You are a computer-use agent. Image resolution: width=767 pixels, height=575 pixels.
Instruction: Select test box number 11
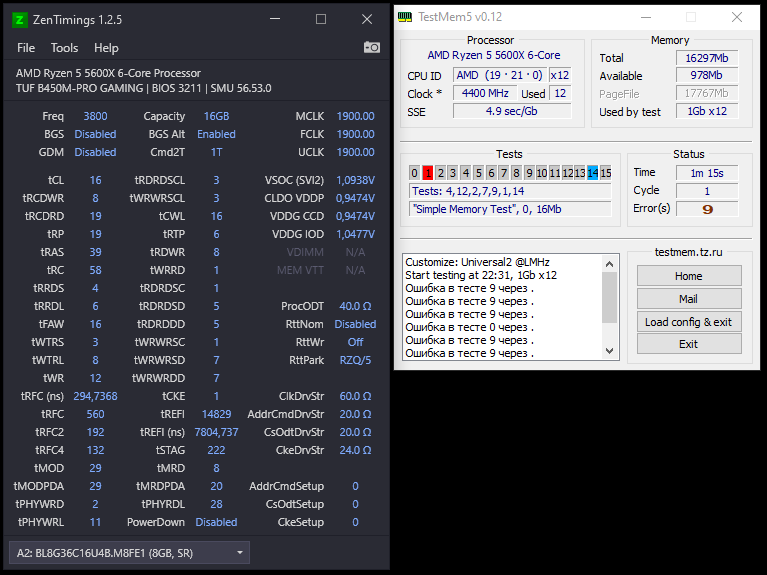(554, 173)
